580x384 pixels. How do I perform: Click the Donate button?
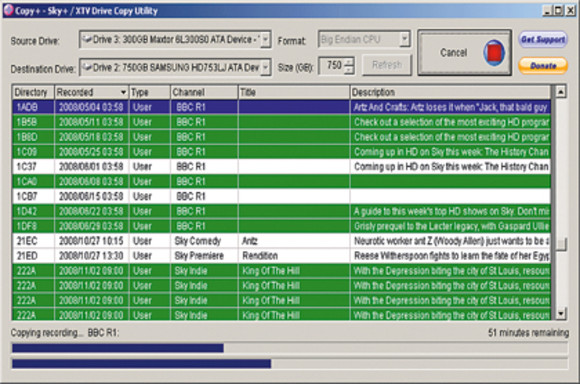pyautogui.click(x=543, y=66)
